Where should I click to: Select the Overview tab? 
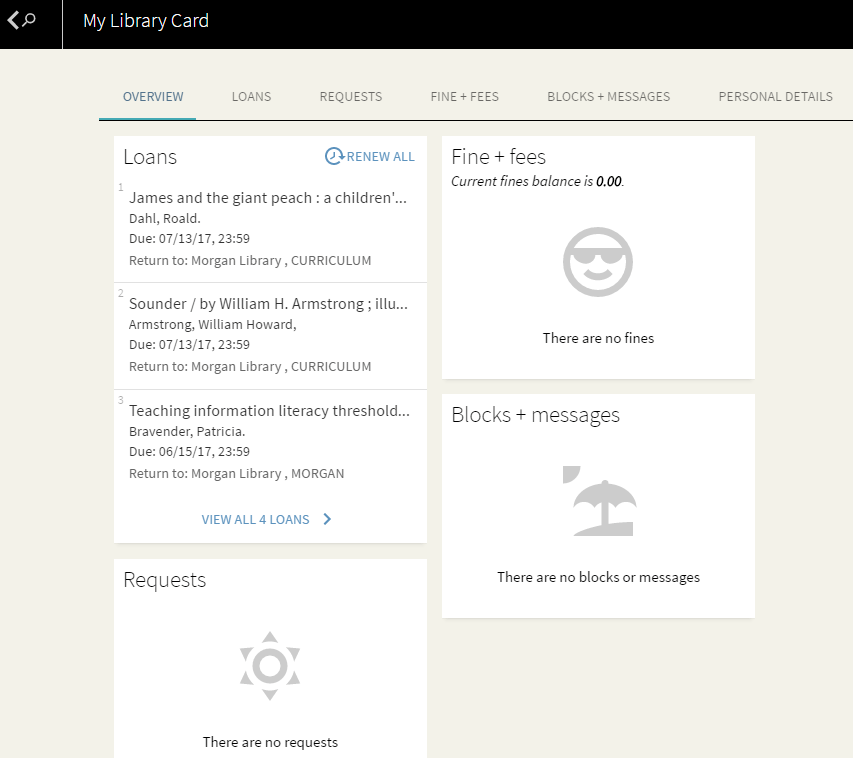152,96
